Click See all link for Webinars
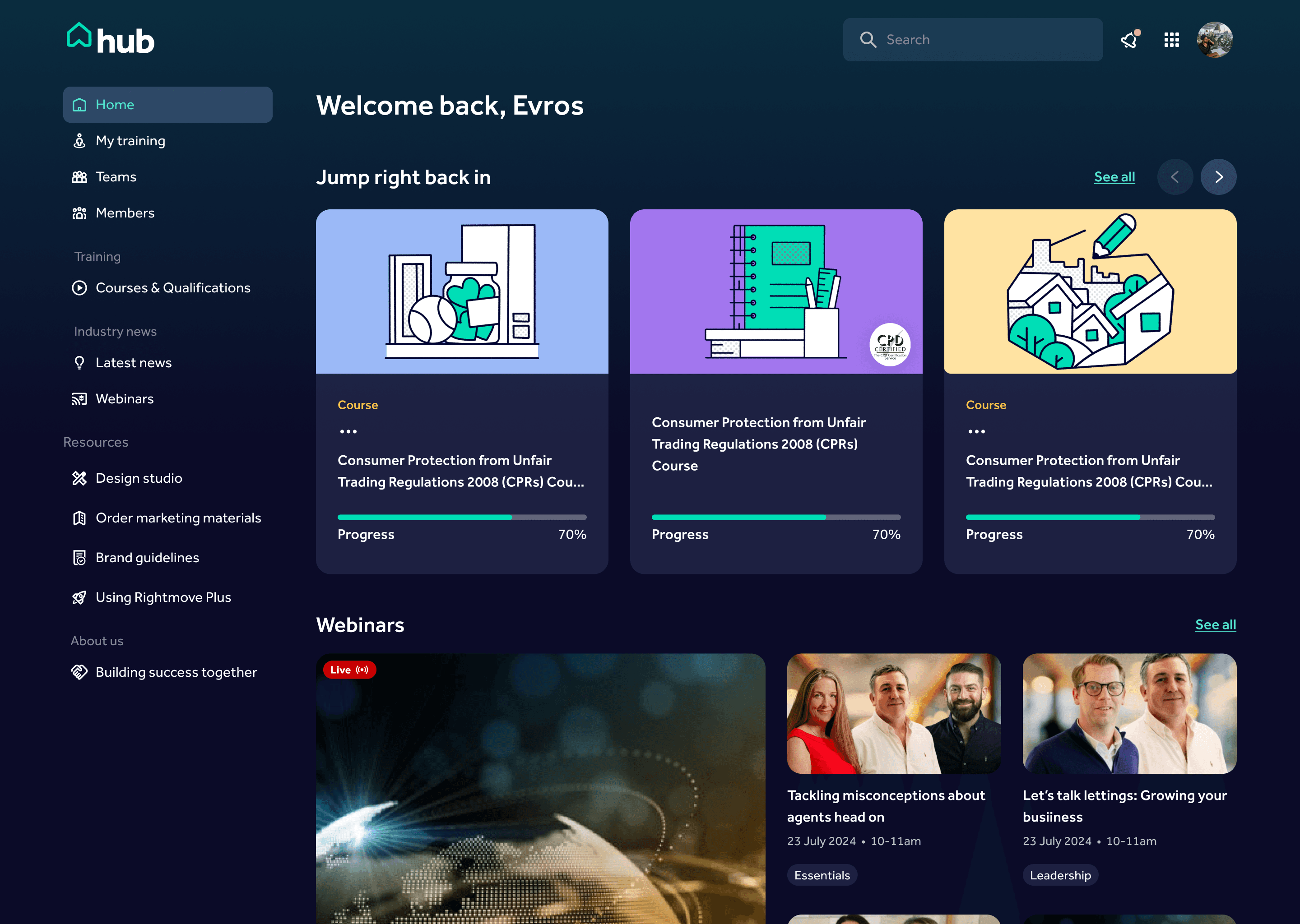The height and width of the screenshot is (924, 1300). tap(1215, 625)
